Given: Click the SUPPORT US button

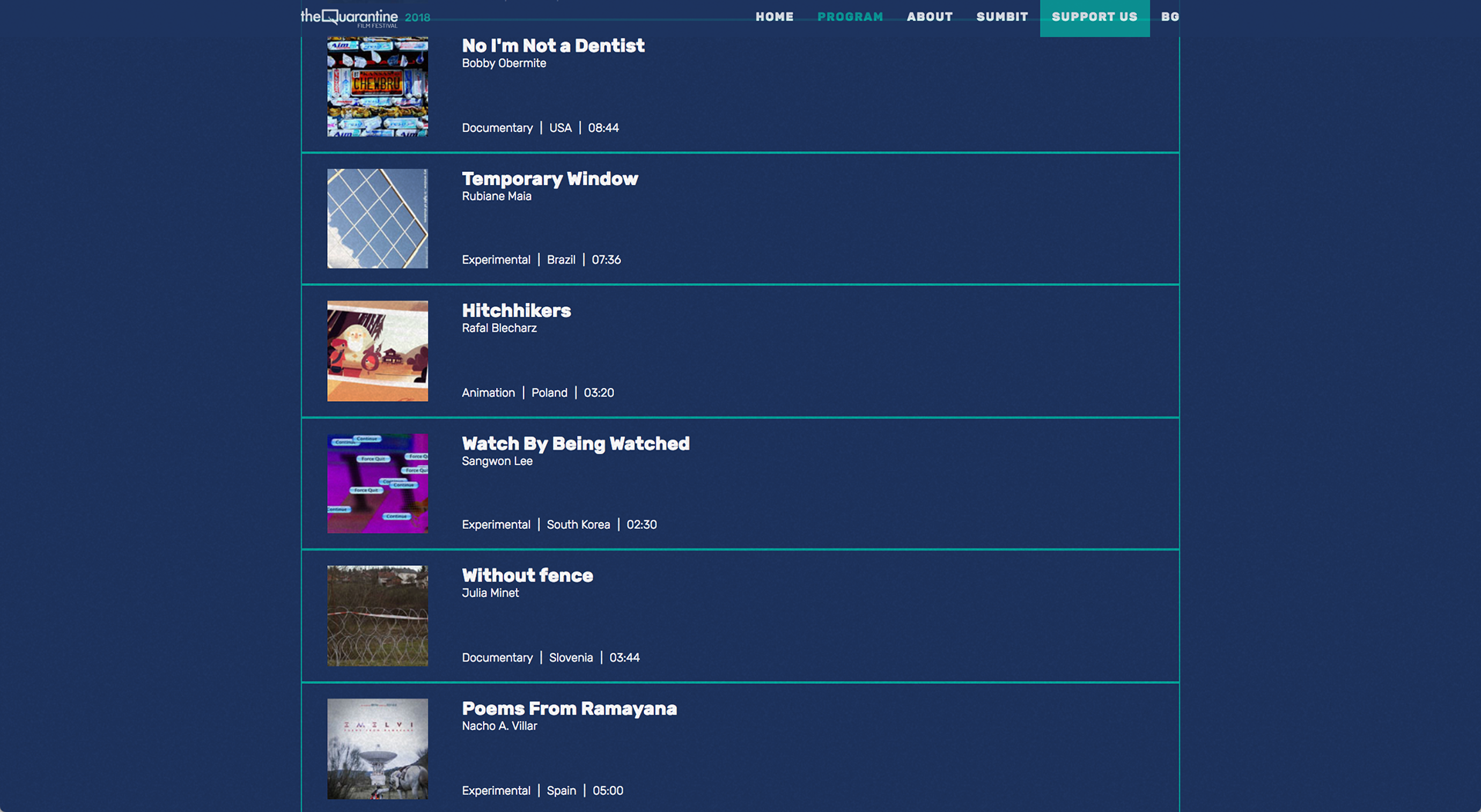Looking at the screenshot, I should click(x=1095, y=18).
